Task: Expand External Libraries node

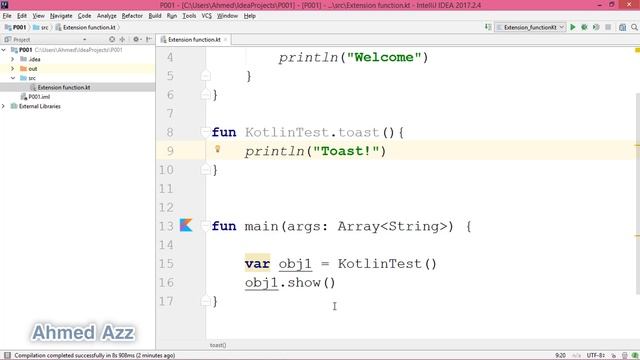Action: tap(4, 106)
